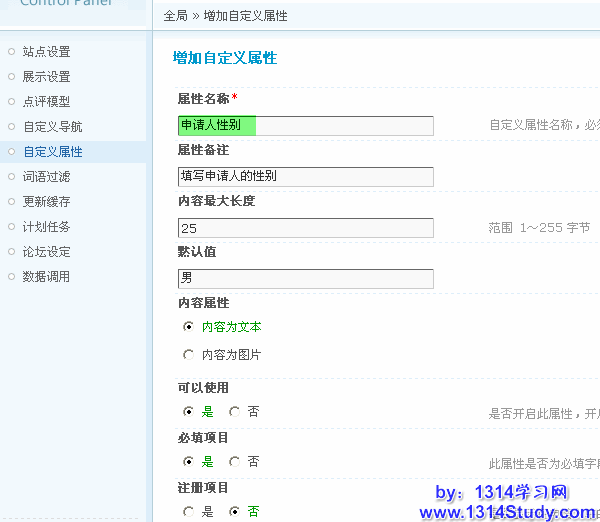Select the 内容为文本 radio button
The image size is (600, 522).
tap(188, 327)
